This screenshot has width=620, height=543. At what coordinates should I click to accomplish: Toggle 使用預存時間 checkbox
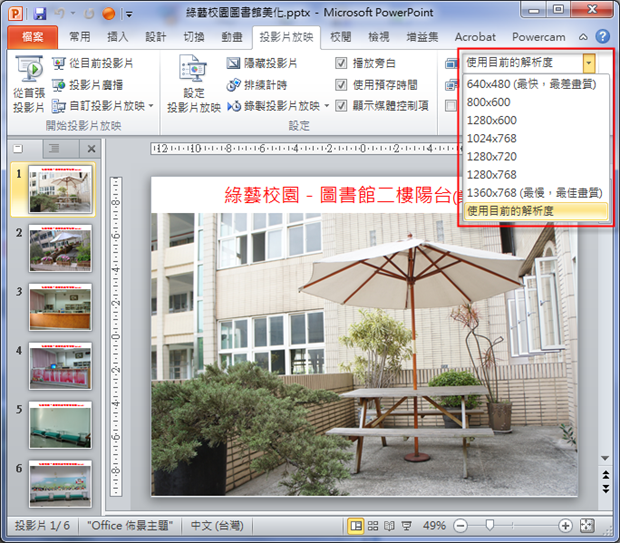[x=341, y=85]
